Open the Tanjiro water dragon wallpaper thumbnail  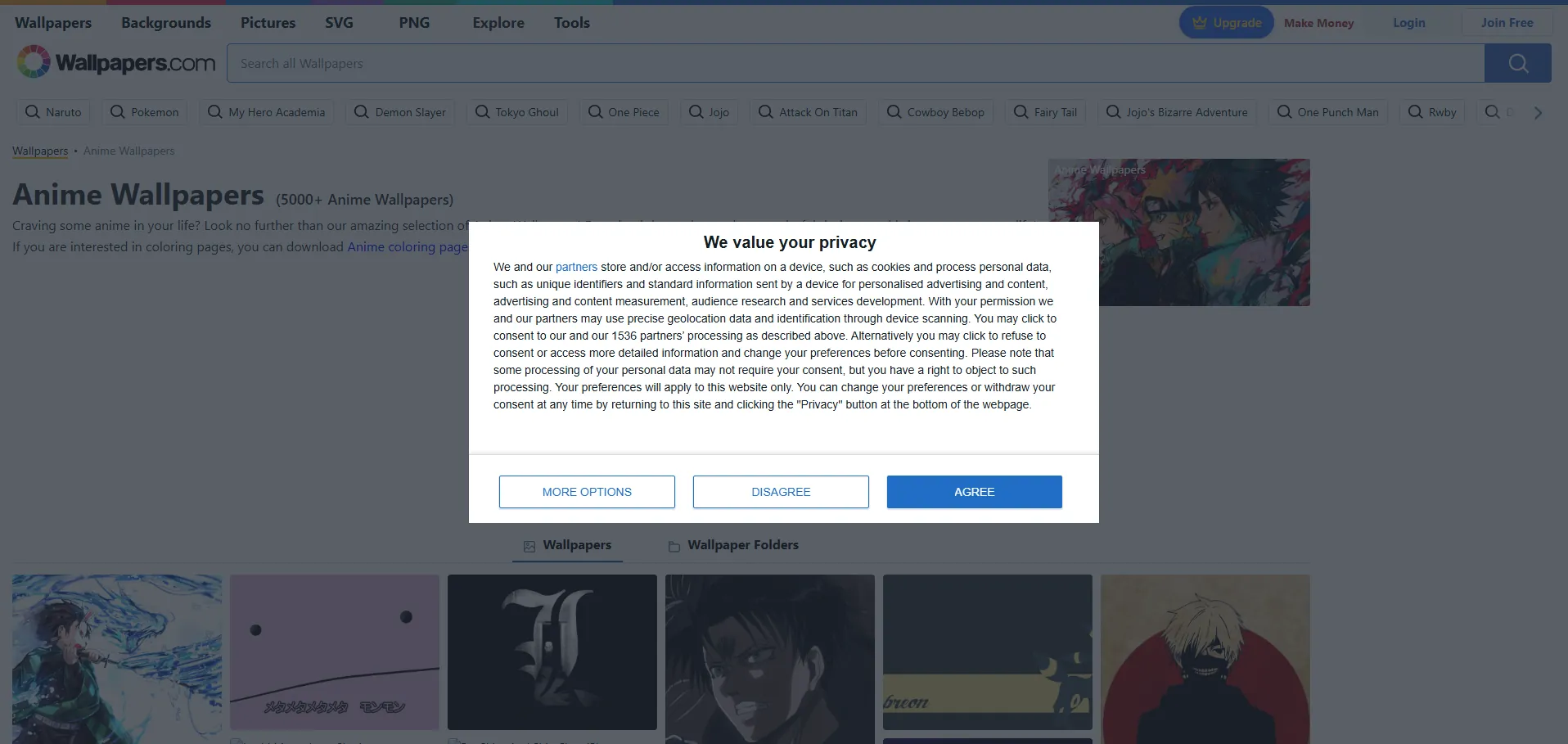[x=117, y=655]
